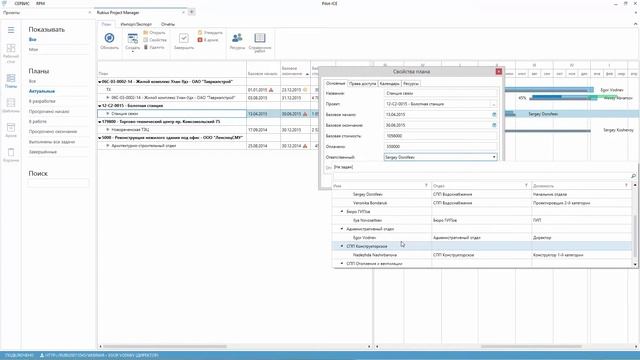Open Рабочий стол in left sidebar
The width and height of the screenshot is (640, 360).
click(x=11, y=53)
